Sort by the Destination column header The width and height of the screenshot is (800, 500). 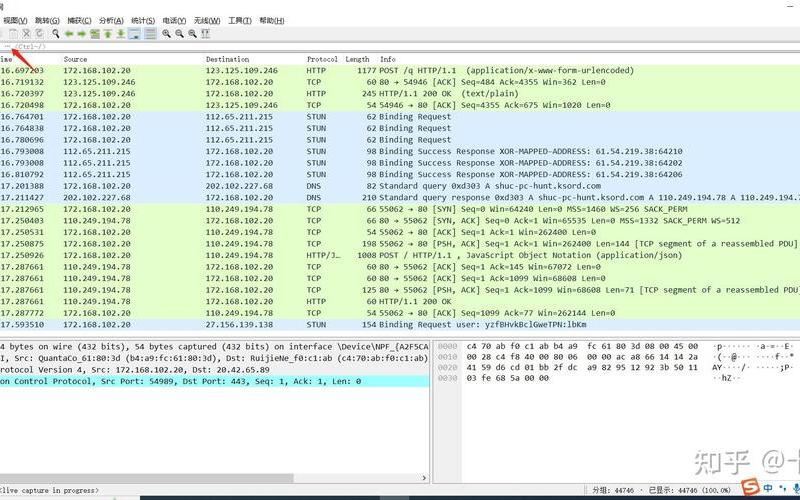pyautogui.click(x=228, y=59)
